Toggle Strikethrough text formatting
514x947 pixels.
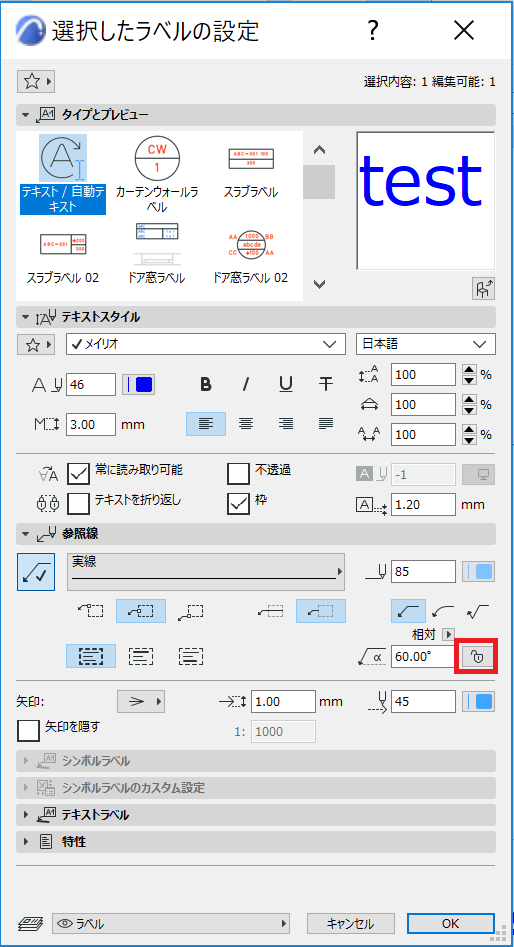326,384
